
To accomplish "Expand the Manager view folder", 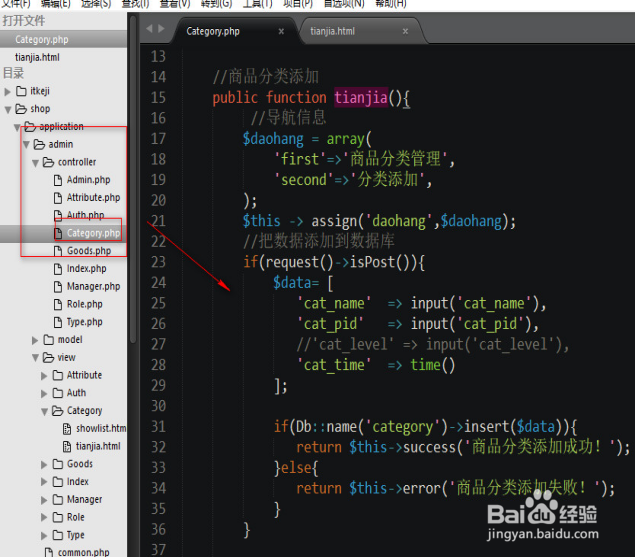I will (44, 500).
